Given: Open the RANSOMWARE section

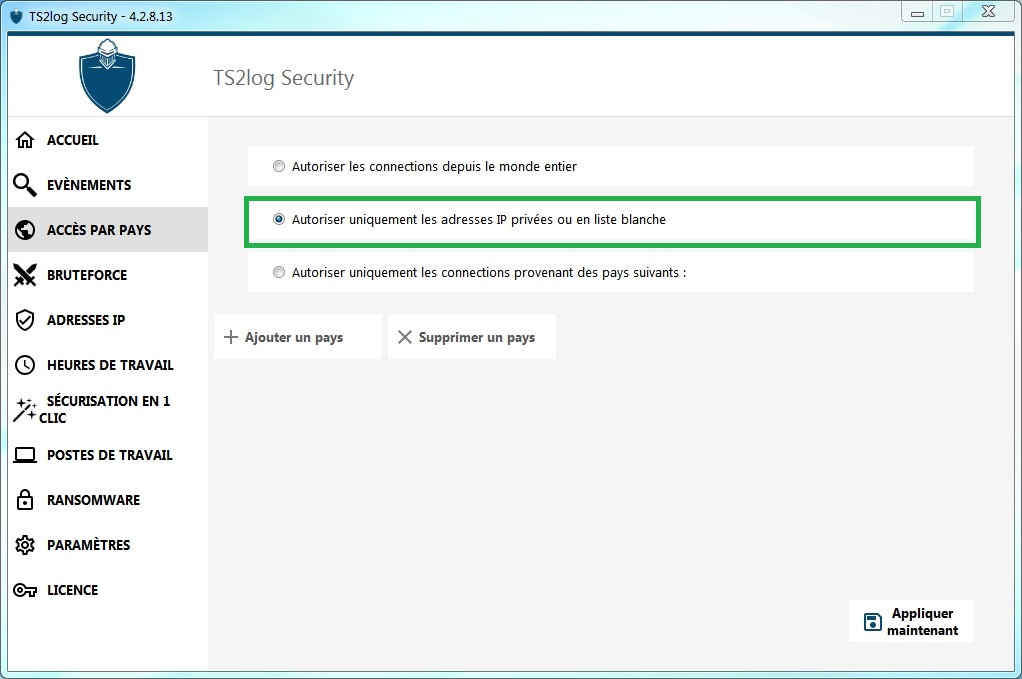Looking at the screenshot, I should (x=108, y=499).
